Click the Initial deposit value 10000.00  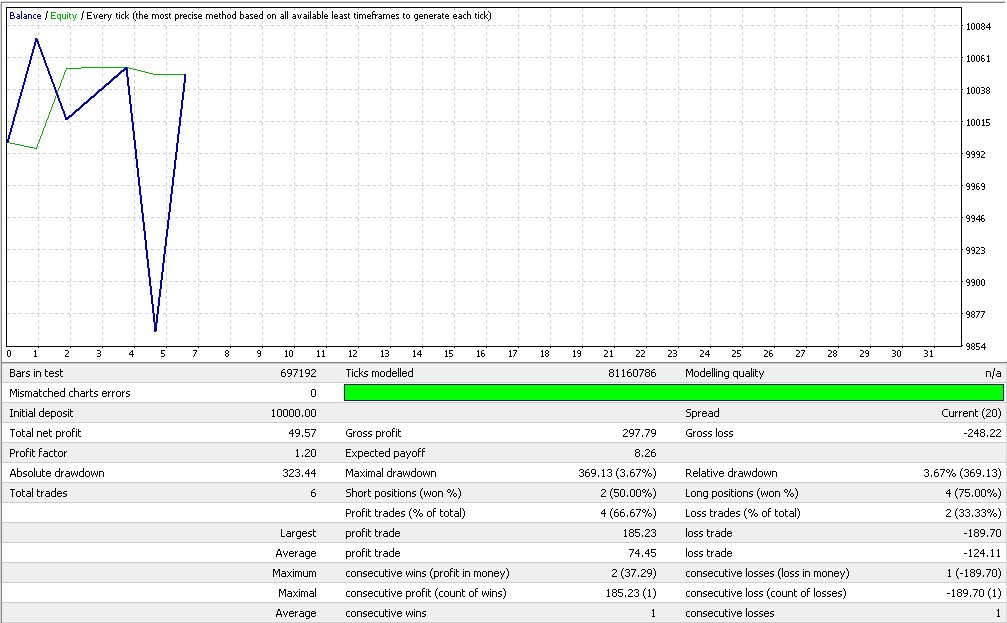294,413
